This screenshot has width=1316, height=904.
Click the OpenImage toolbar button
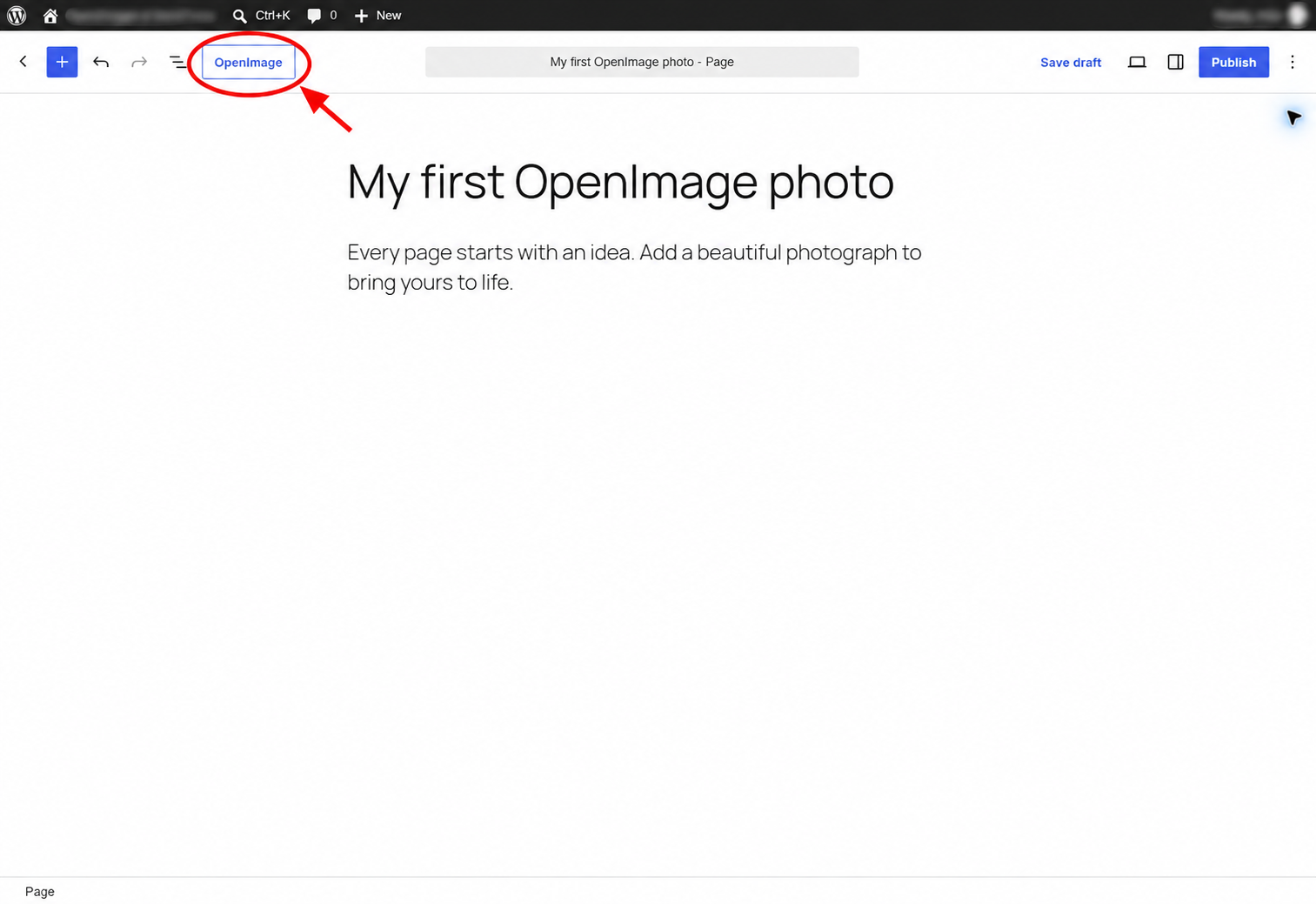pyautogui.click(x=248, y=62)
